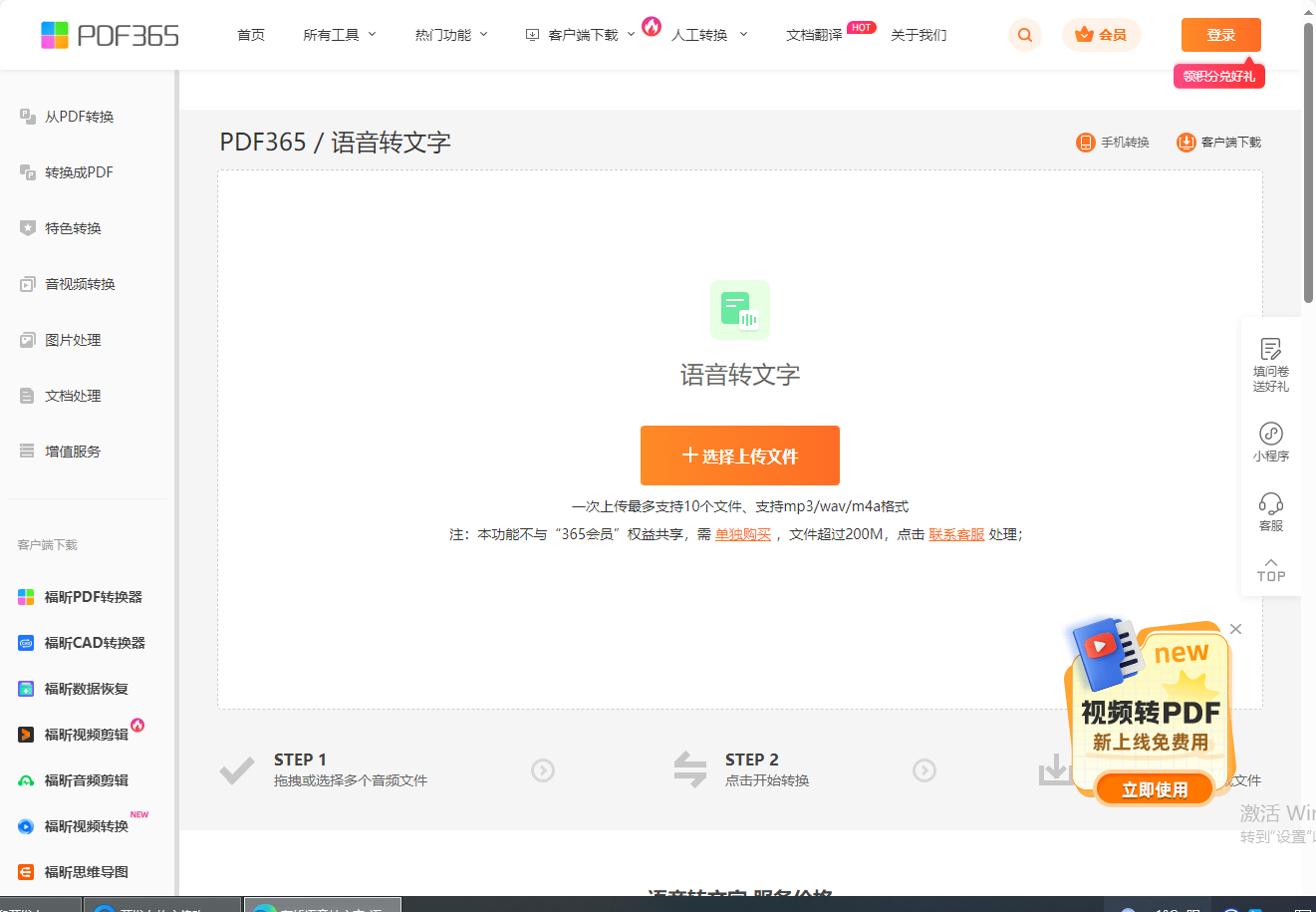Viewport: 1316px width, 912px height.
Task: Click the 客户端下载 icon near page title
Action: (1185, 143)
